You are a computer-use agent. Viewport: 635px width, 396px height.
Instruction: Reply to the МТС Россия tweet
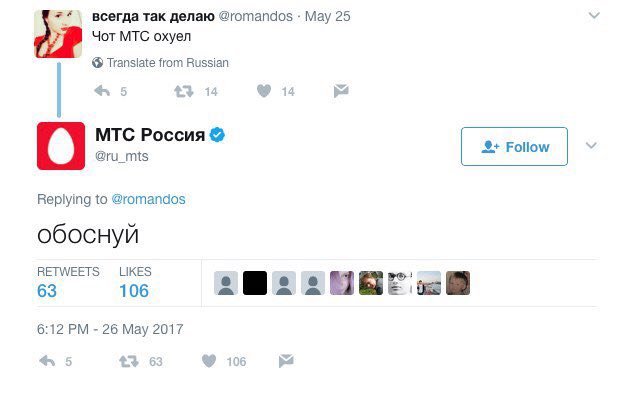click(47, 361)
